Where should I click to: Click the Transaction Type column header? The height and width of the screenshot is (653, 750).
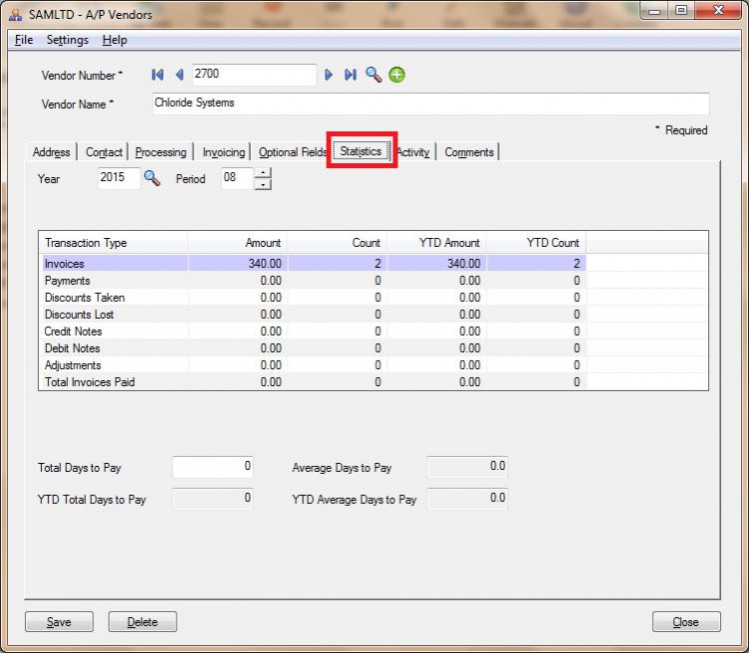114,243
